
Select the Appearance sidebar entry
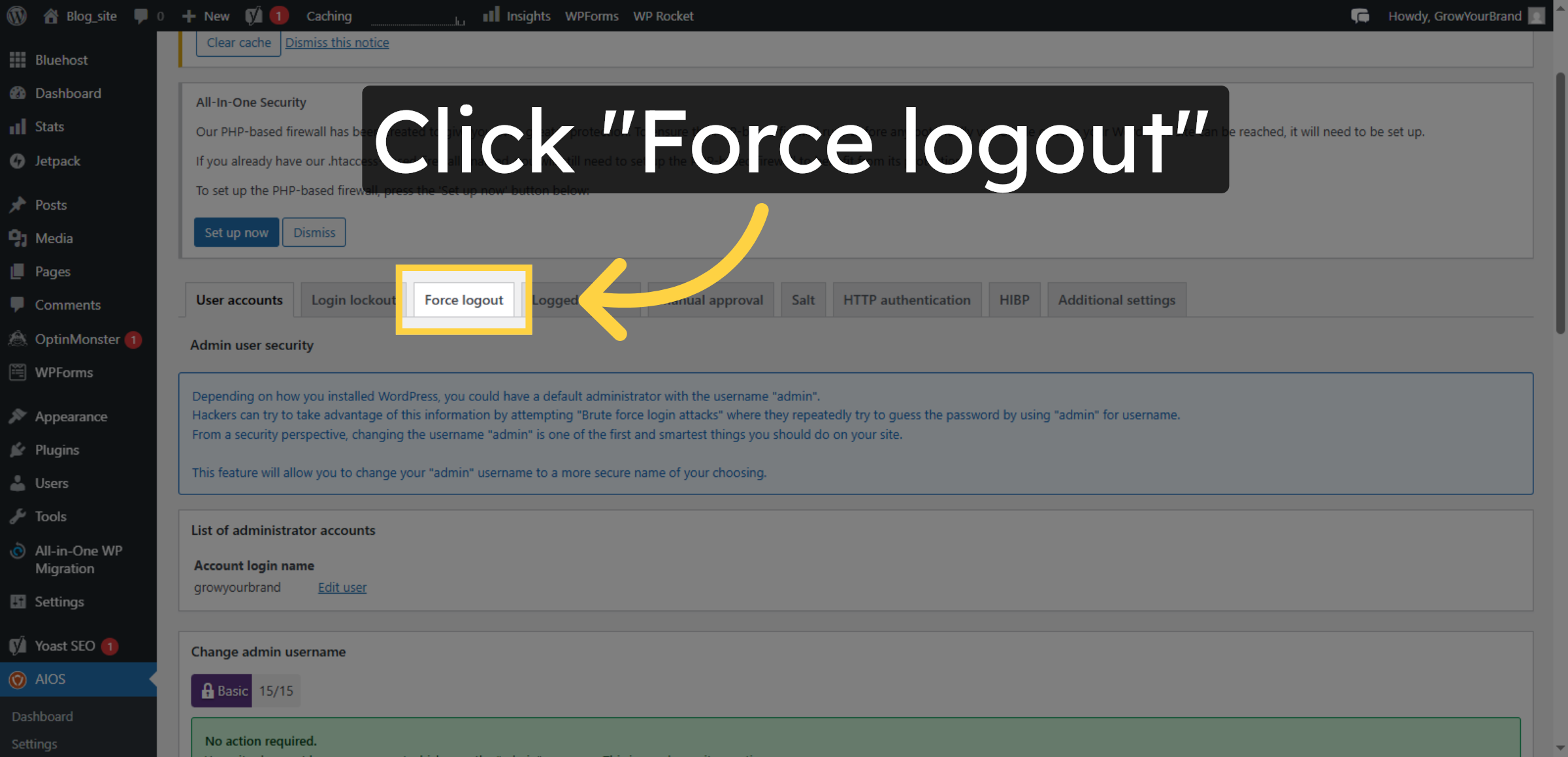pyautogui.click(x=71, y=416)
